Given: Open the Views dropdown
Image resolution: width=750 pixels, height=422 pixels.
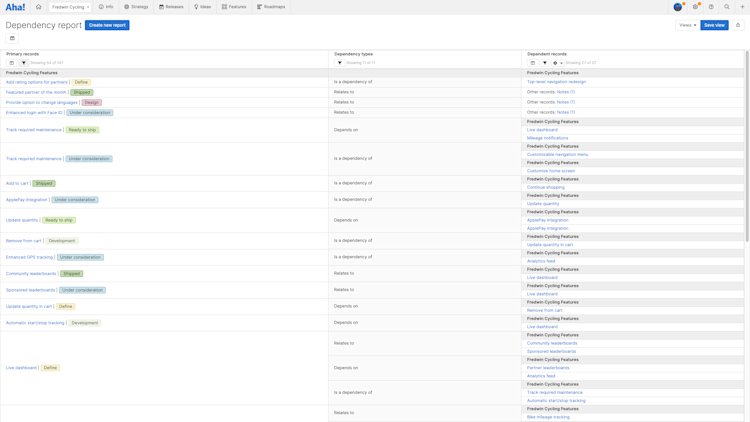Looking at the screenshot, I should tap(688, 25).
